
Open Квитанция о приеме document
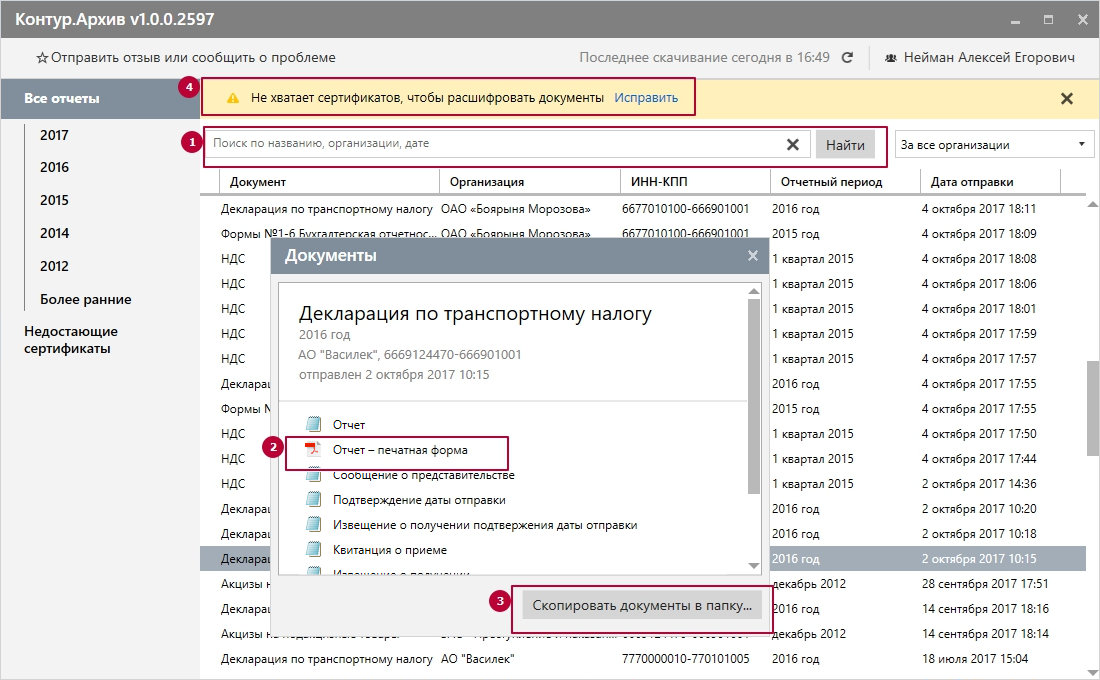389,550
